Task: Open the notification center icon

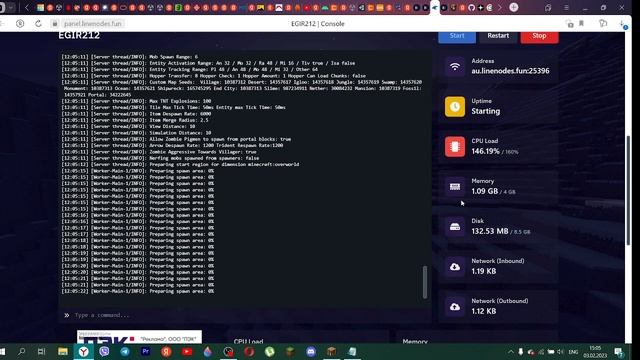Action: point(619,352)
